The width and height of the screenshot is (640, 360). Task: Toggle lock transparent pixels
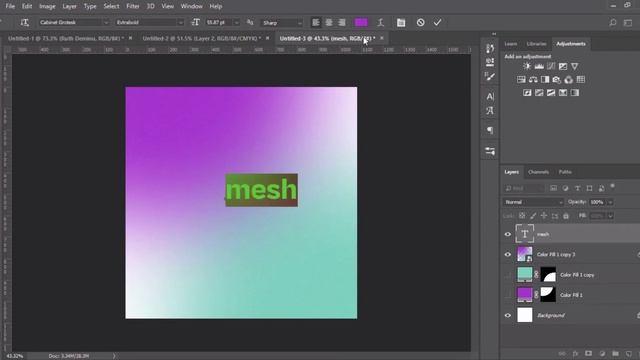(522, 216)
